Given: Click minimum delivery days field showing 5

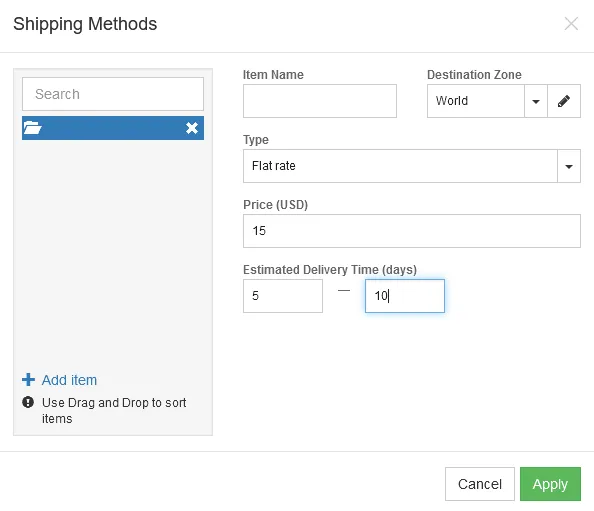Looking at the screenshot, I should click(283, 296).
